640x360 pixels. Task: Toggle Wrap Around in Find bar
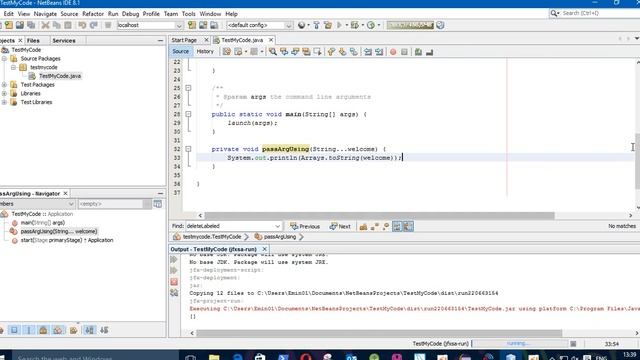click(408, 226)
